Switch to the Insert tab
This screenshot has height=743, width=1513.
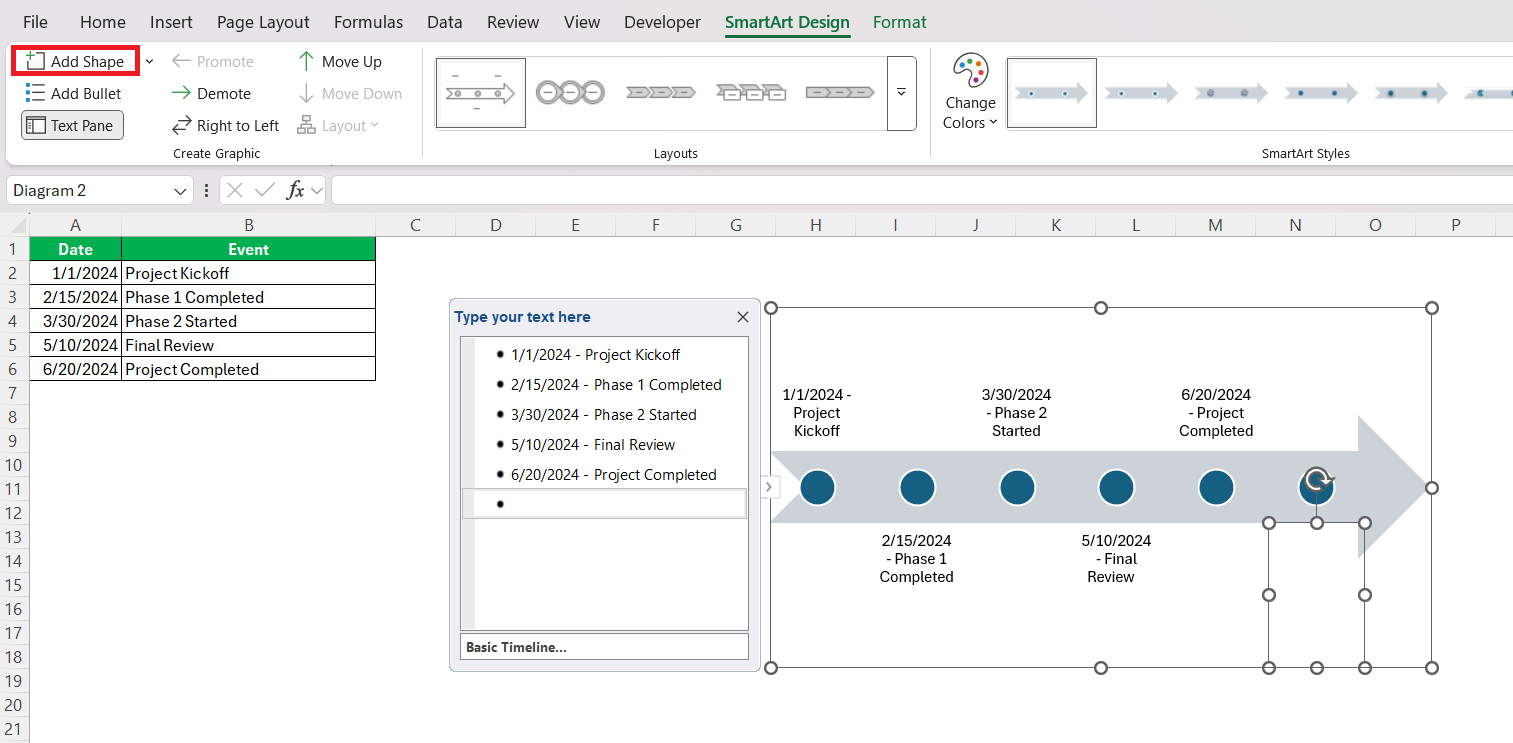coord(171,22)
